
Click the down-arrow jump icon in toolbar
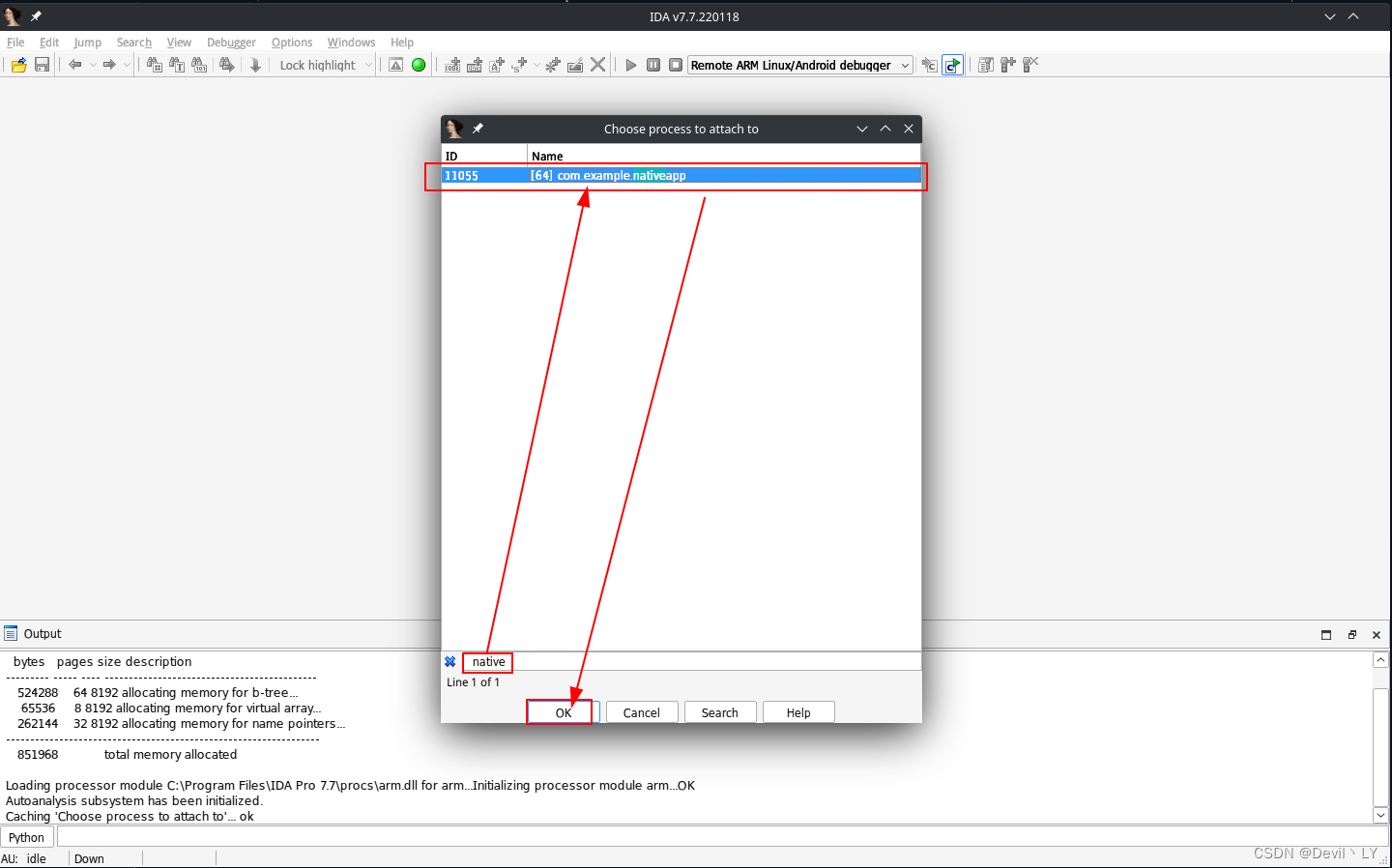(x=255, y=65)
